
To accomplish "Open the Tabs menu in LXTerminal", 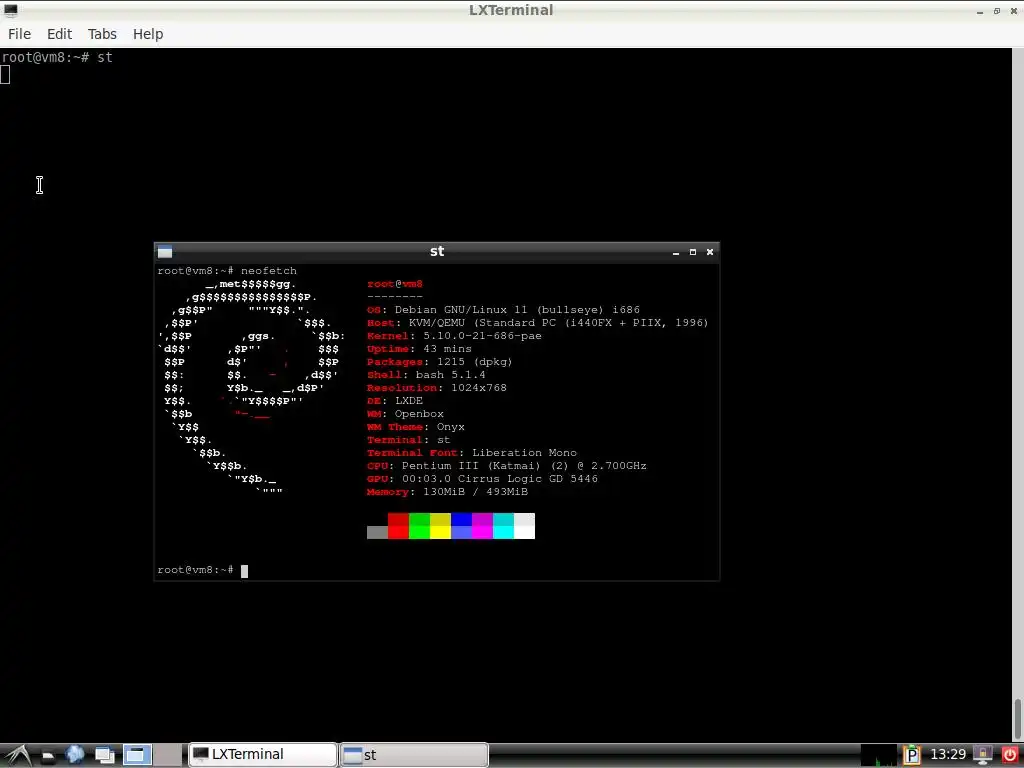I will coord(102,34).
